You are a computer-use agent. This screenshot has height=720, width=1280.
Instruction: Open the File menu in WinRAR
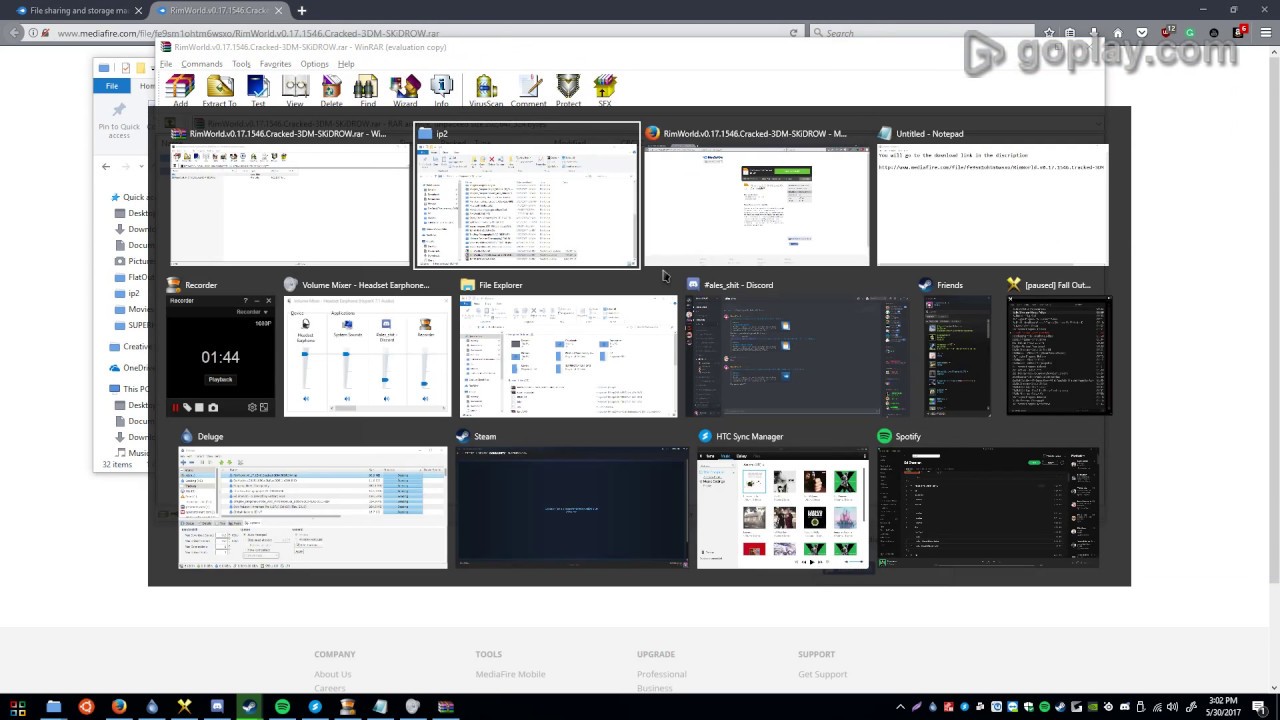[166, 64]
